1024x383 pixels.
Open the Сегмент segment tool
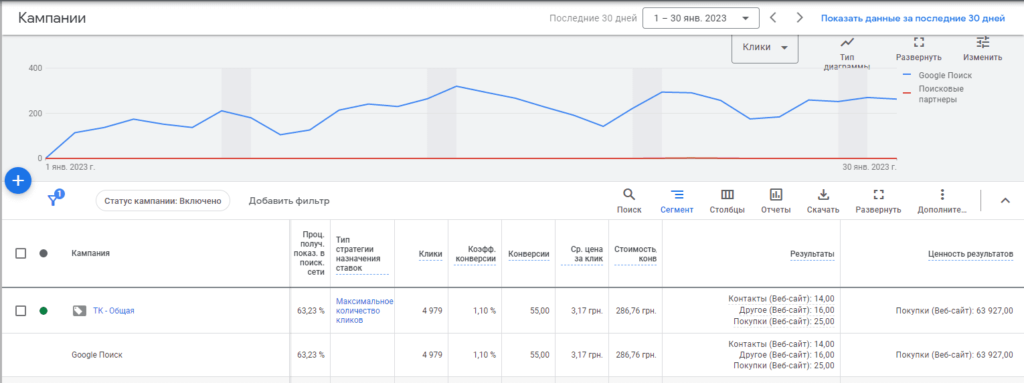(x=676, y=201)
